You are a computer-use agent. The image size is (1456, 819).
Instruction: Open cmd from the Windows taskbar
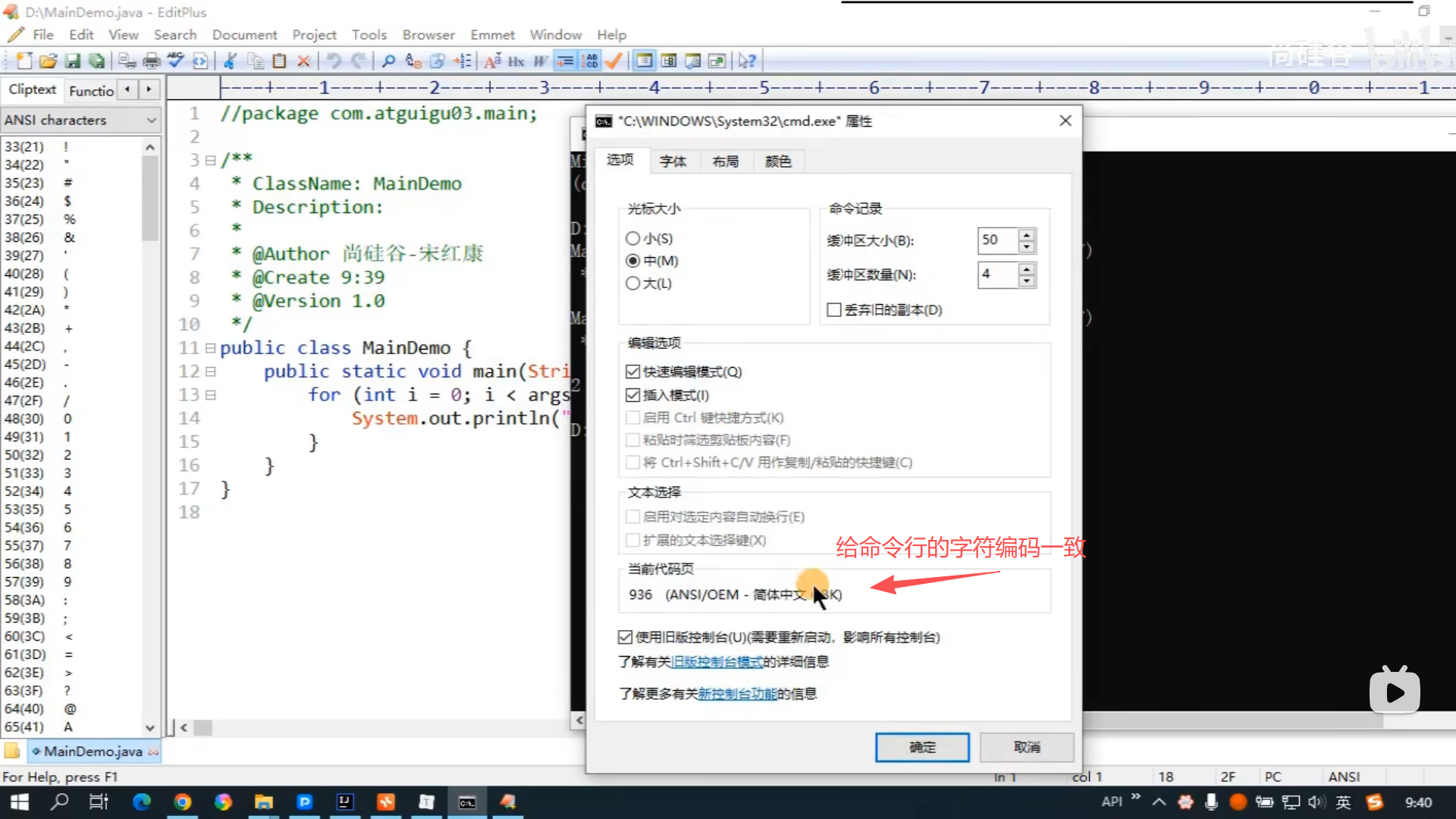467,802
